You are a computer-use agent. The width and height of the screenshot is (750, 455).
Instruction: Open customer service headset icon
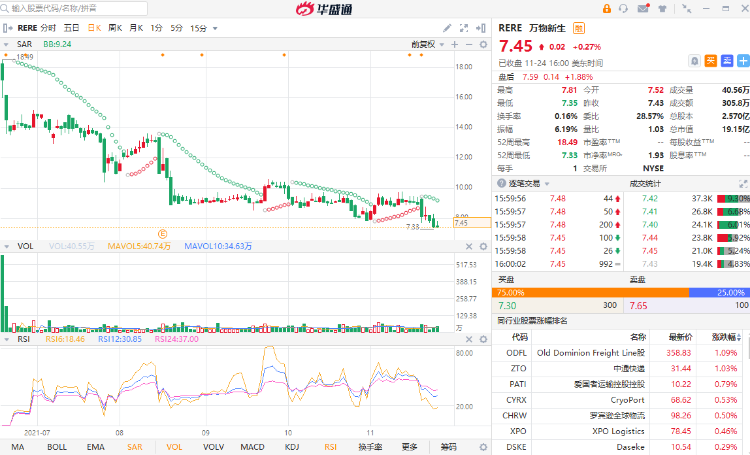click(x=623, y=9)
